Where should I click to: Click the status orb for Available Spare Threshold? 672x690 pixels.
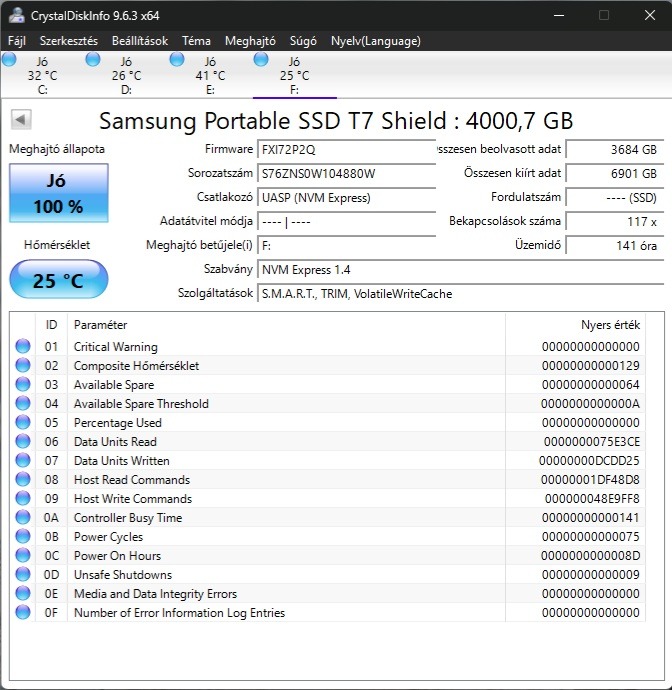pyautogui.click(x=23, y=403)
